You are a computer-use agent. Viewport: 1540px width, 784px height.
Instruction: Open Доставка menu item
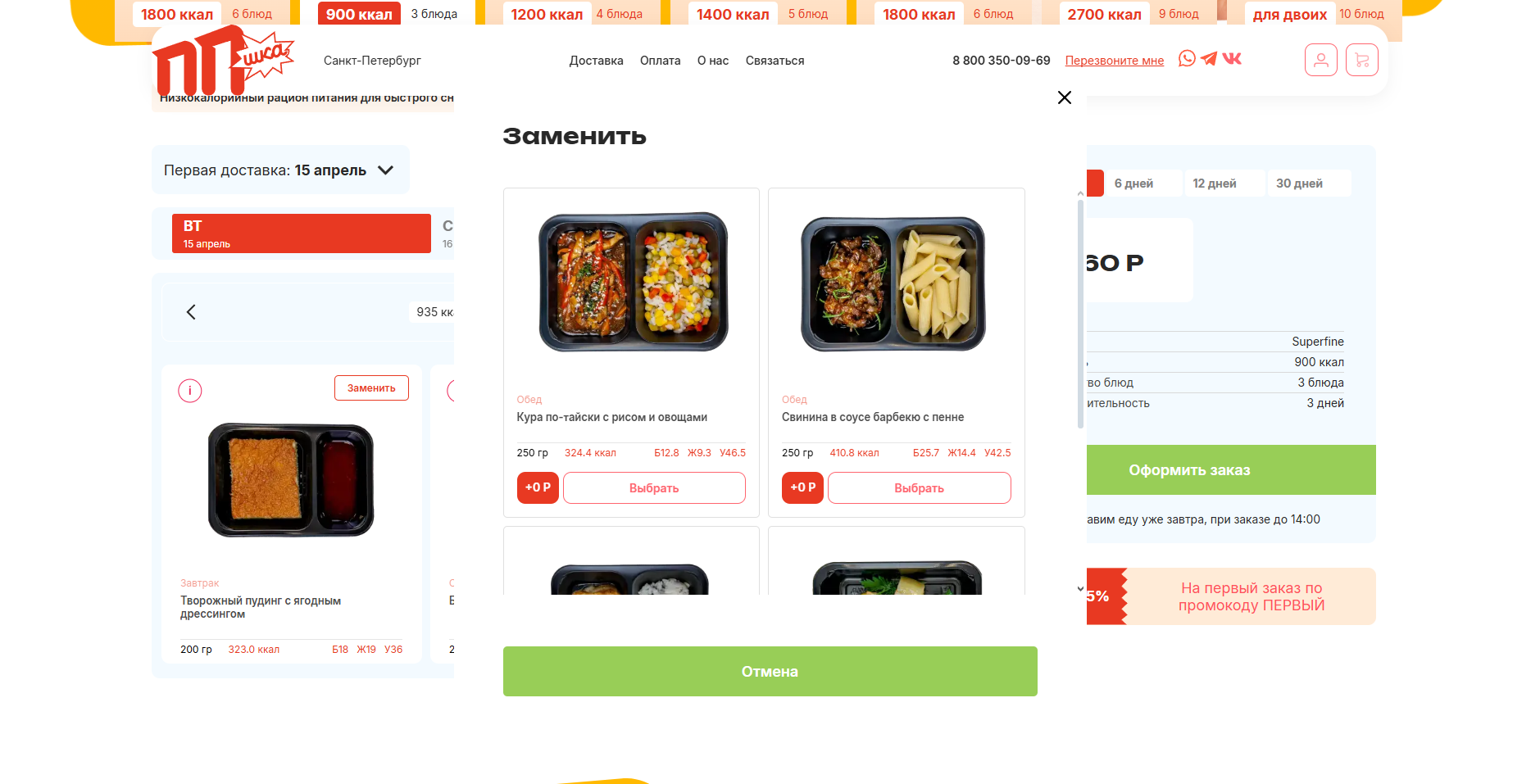(596, 61)
